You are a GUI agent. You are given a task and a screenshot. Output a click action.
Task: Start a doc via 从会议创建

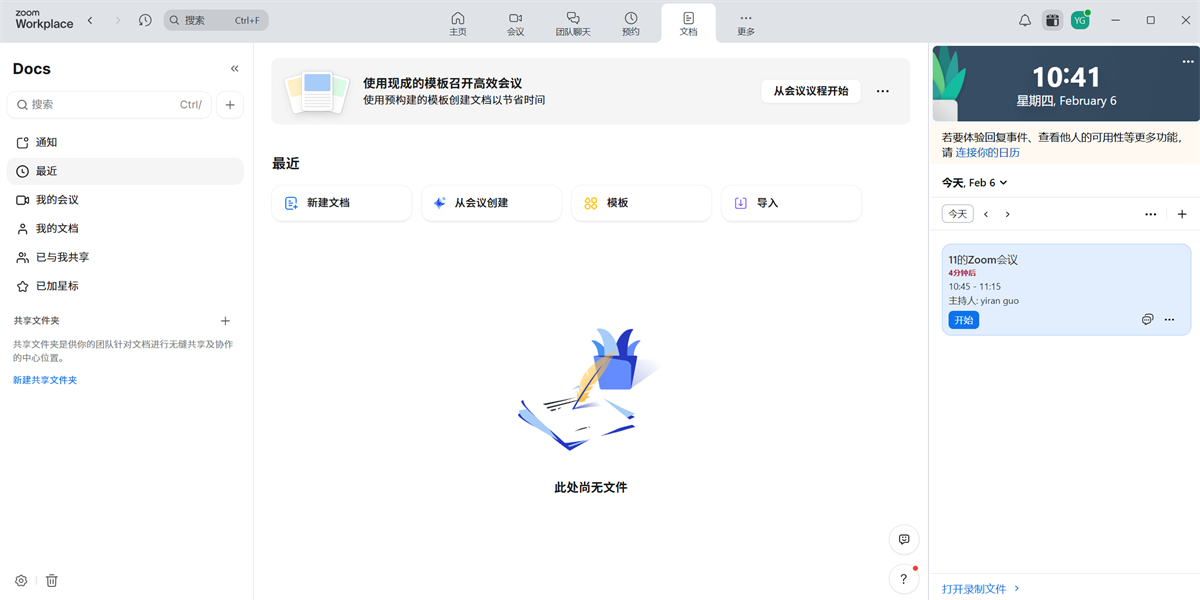tap(491, 203)
